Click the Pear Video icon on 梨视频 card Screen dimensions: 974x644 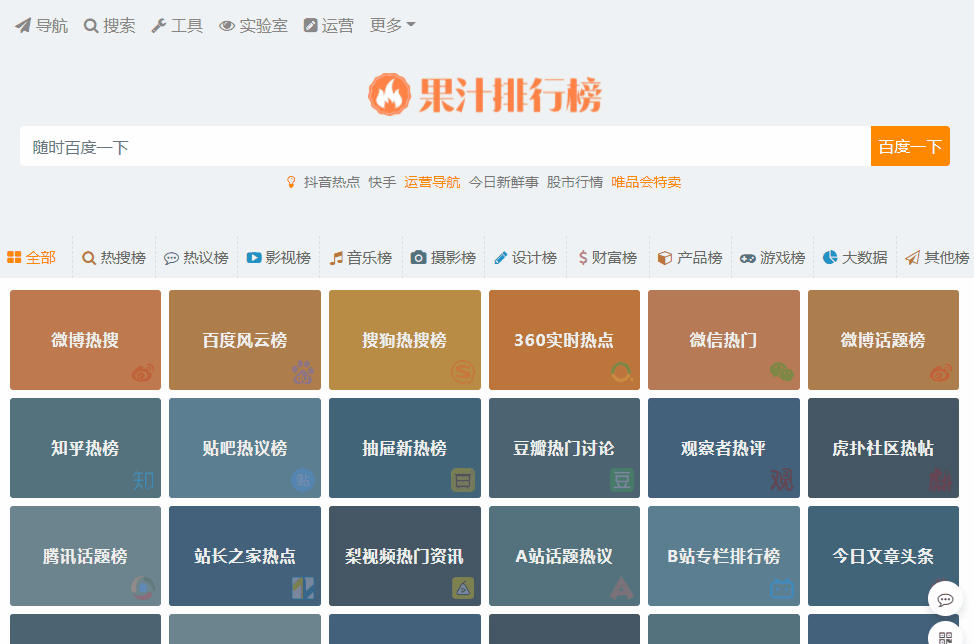[x=463, y=588]
